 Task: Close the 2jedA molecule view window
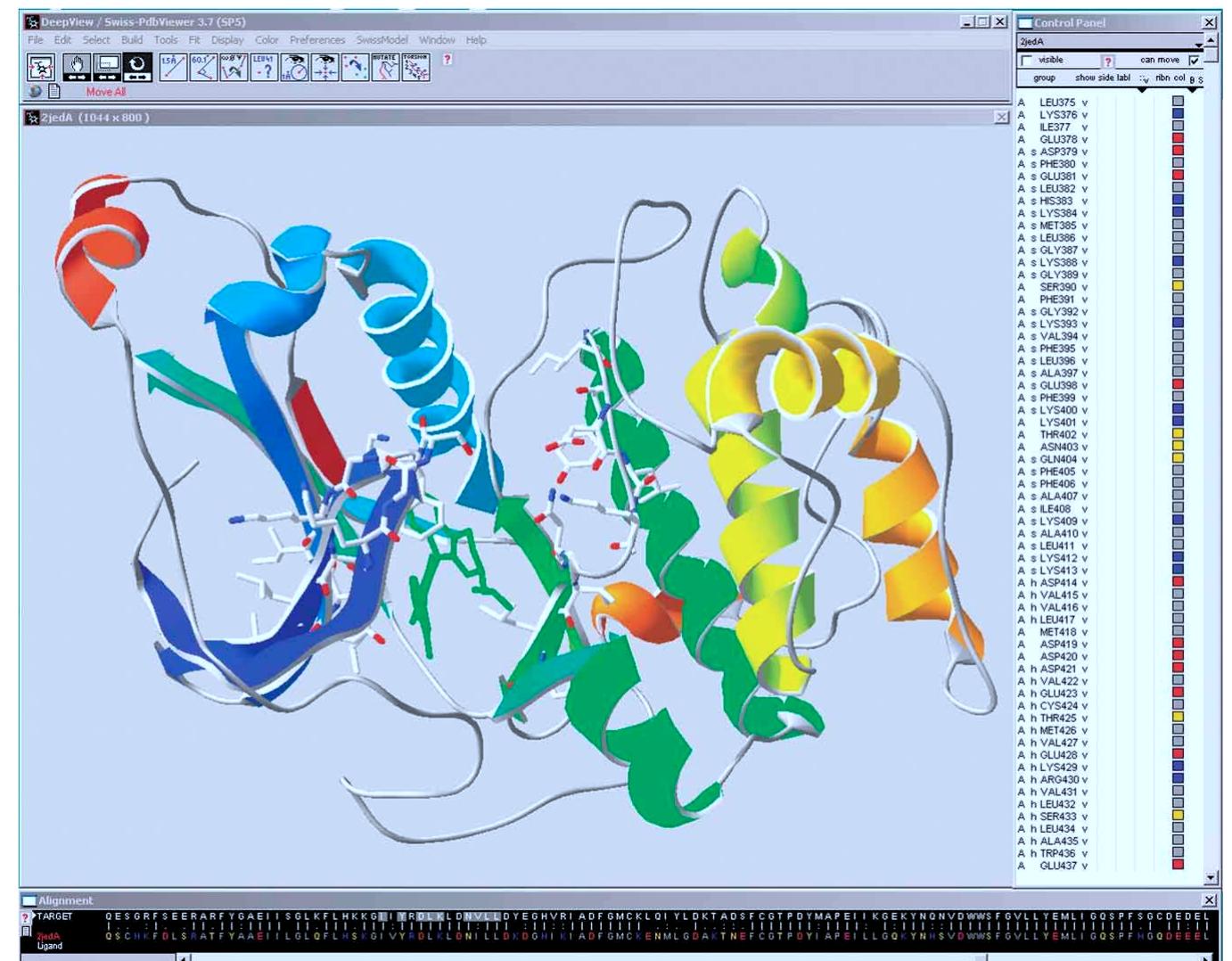(1001, 118)
